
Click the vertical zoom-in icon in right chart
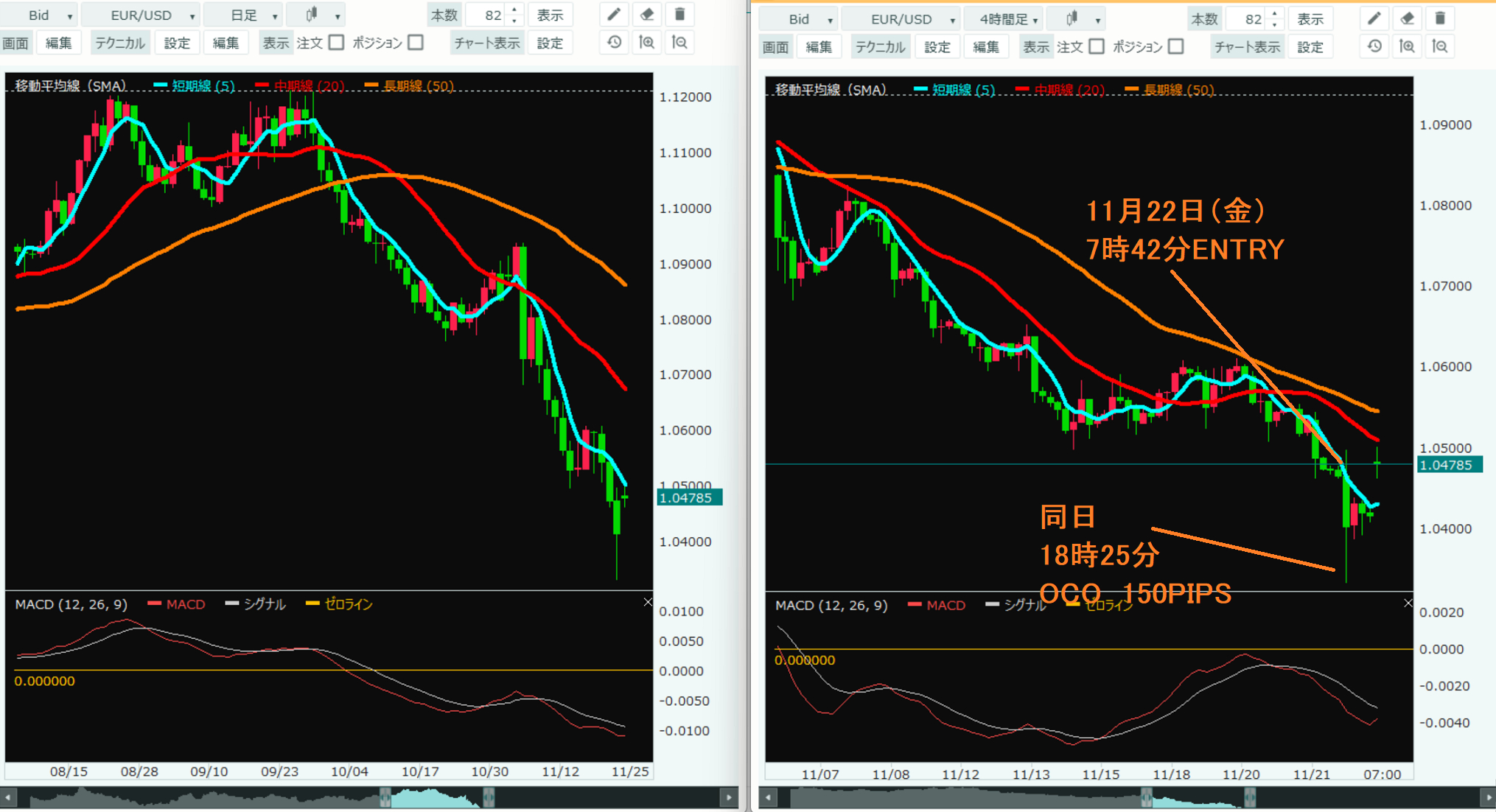click(1407, 46)
